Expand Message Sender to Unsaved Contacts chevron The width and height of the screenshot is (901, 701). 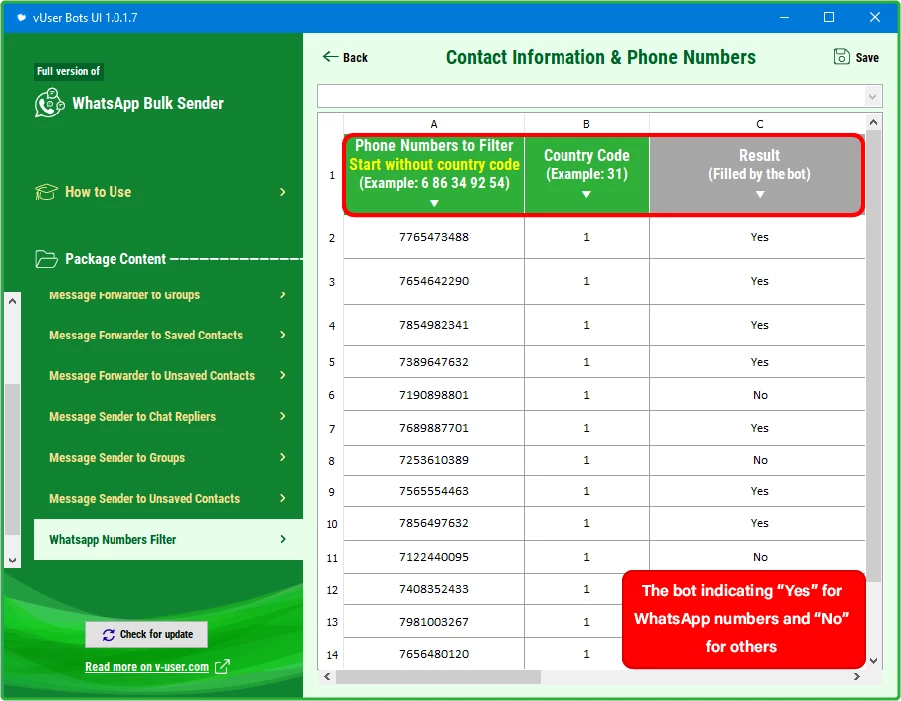pyautogui.click(x=283, y=498)
